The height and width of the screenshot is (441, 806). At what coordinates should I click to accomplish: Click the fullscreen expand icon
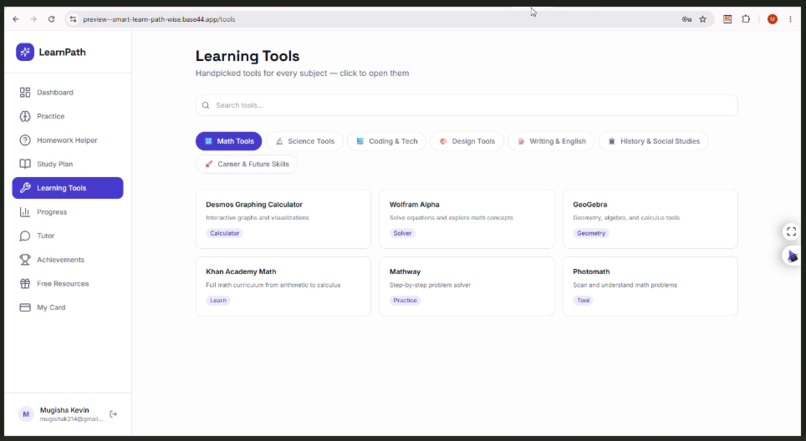792,232
